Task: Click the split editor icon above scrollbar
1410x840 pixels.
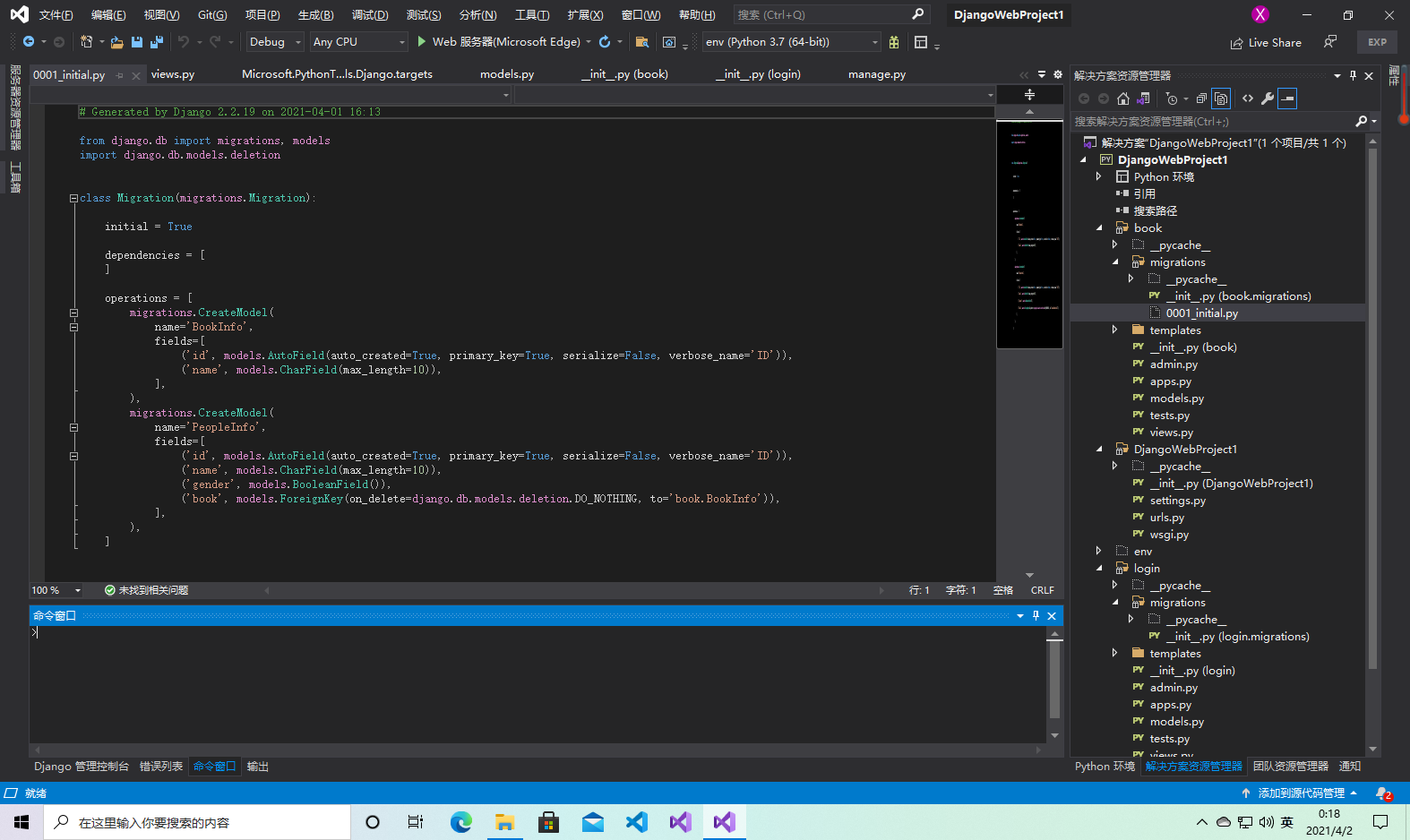Action: pyautogui.click(x=1029, y=94)
